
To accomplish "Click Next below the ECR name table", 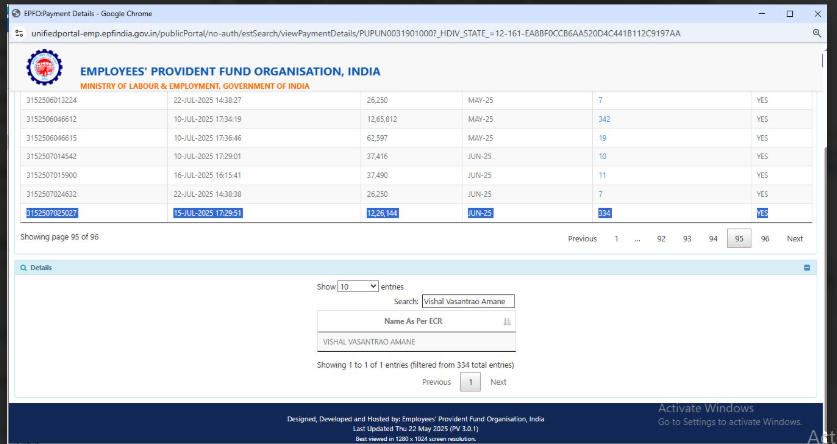I will click(x=498, y=382).
